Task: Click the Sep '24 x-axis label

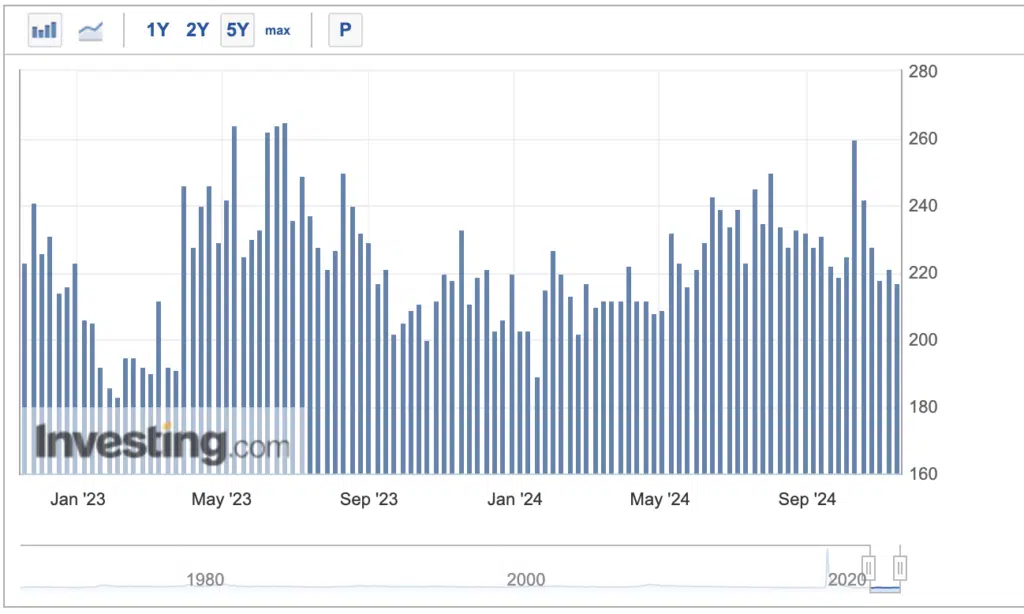Action: coord(807,499)
